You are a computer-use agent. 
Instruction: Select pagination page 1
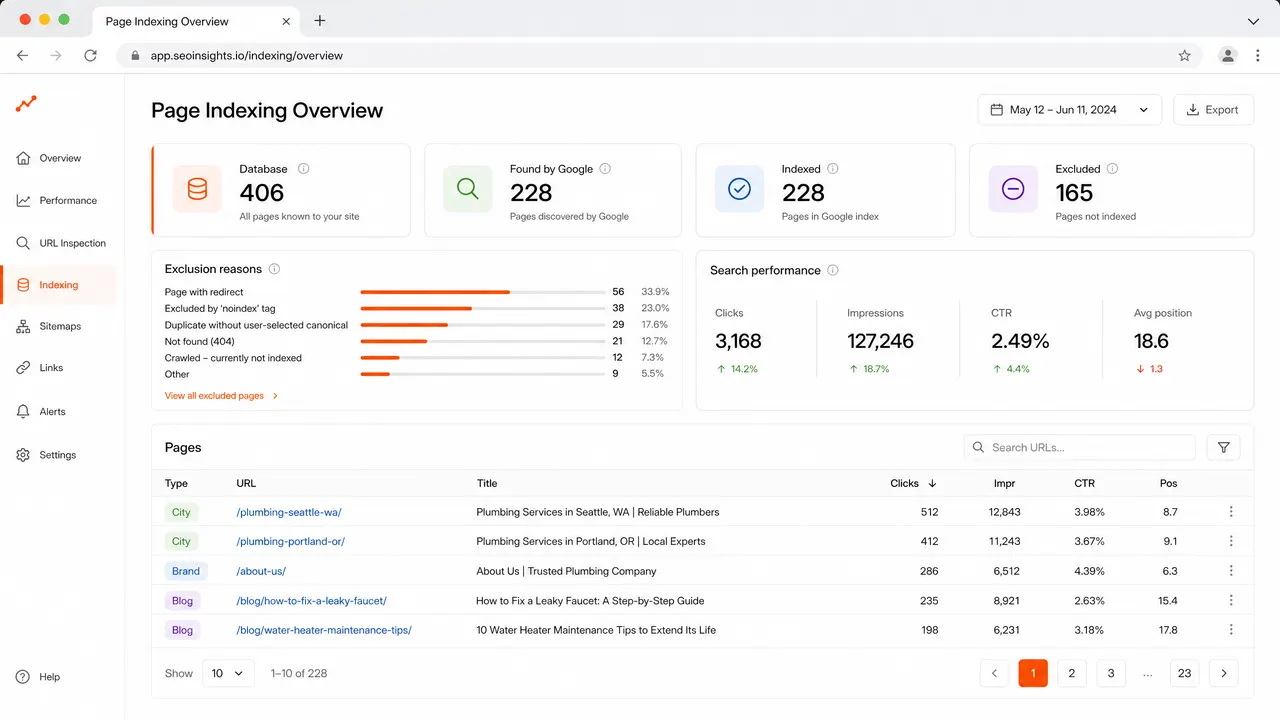1033,673
